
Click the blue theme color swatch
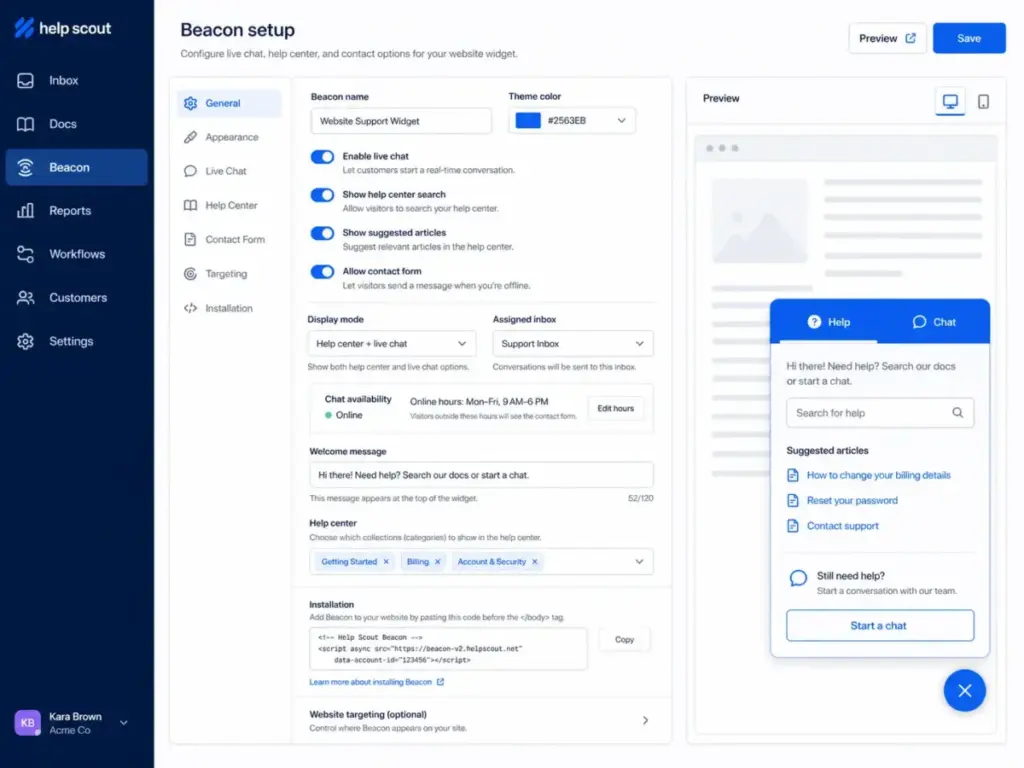pyautogui.click(x=528, y=120)
